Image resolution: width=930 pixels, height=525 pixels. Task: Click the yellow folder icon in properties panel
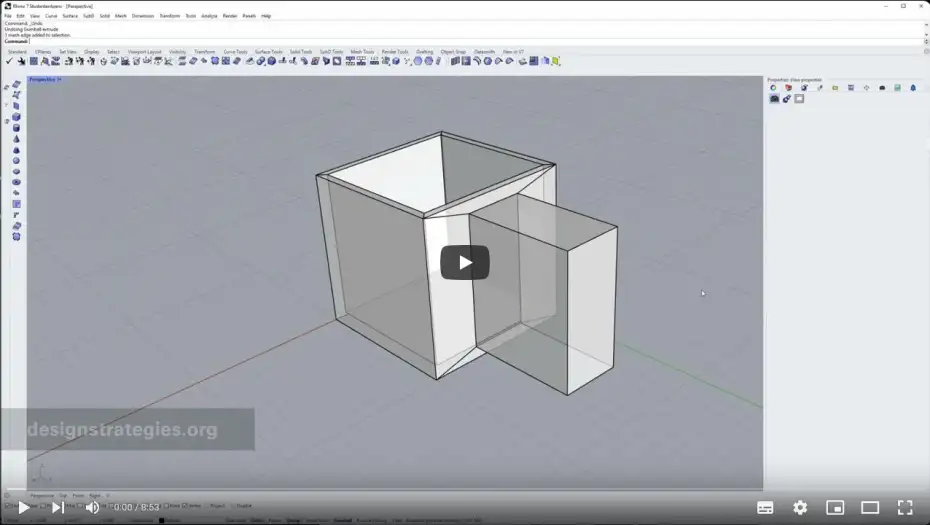(x=835, y=88)
